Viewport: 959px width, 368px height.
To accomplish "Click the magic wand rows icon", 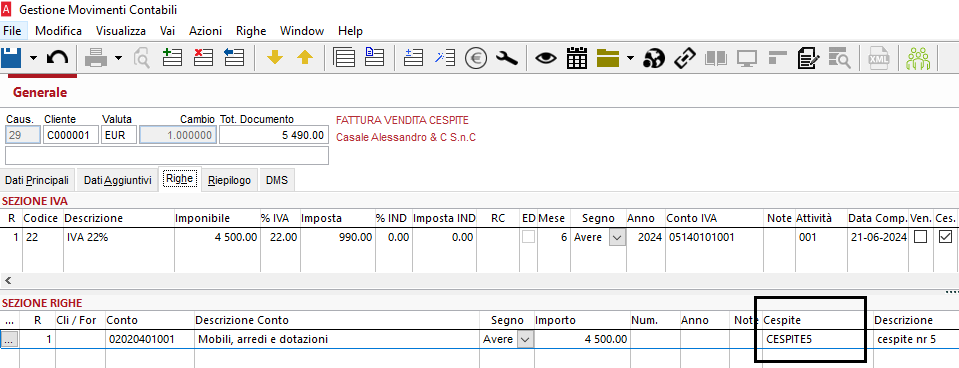I will 445,57.
